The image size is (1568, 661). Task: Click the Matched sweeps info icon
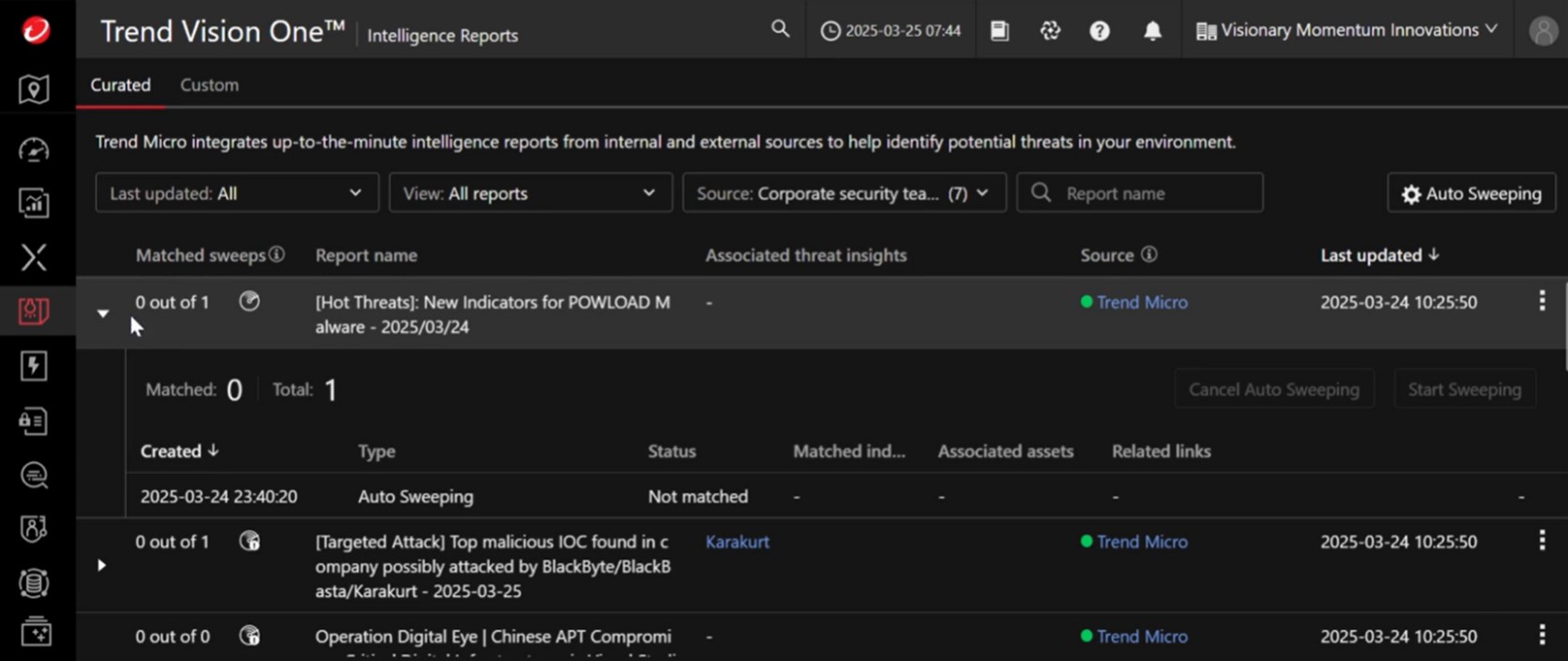(x=277, y=254)
